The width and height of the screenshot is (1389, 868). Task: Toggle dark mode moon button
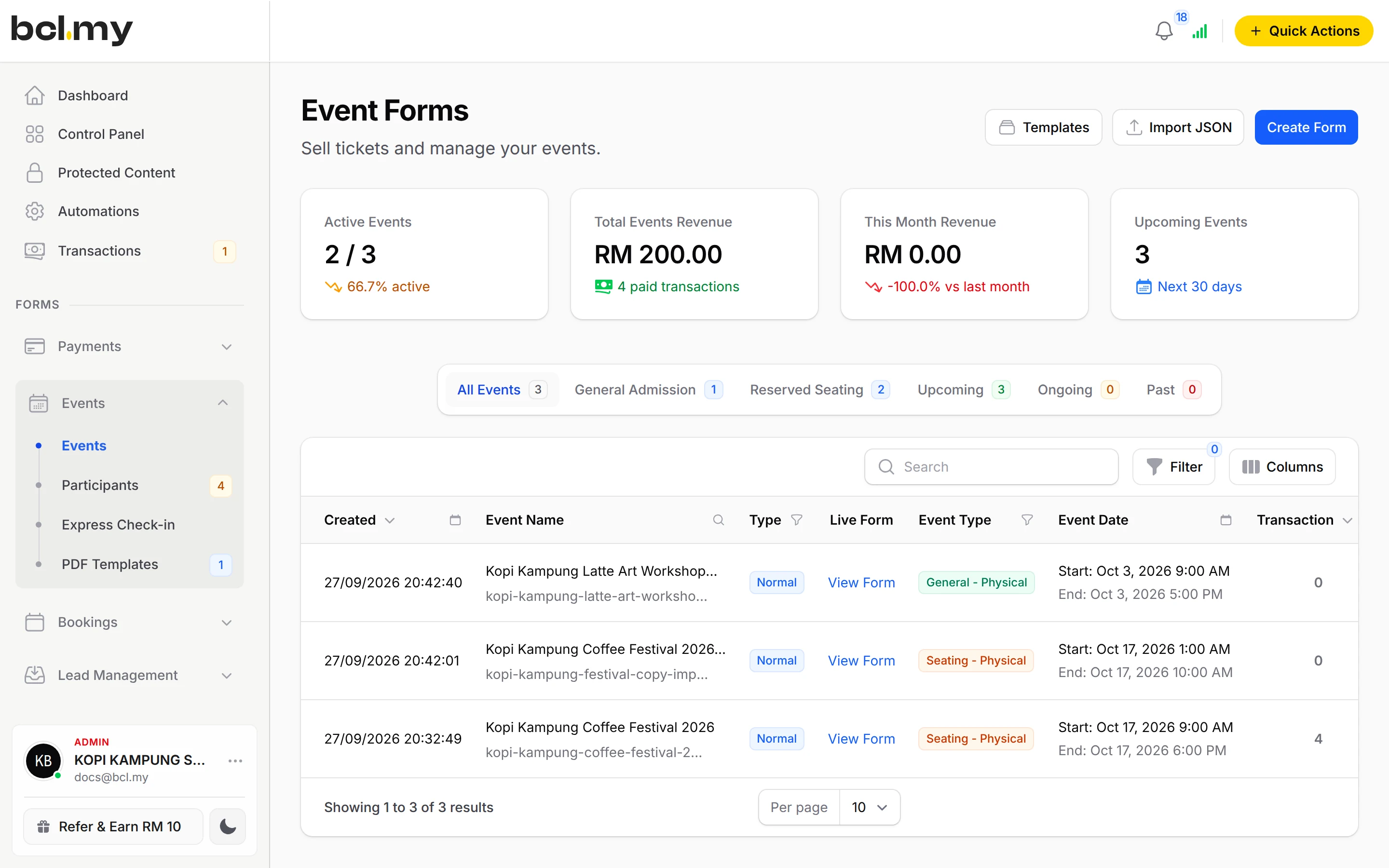228,827
